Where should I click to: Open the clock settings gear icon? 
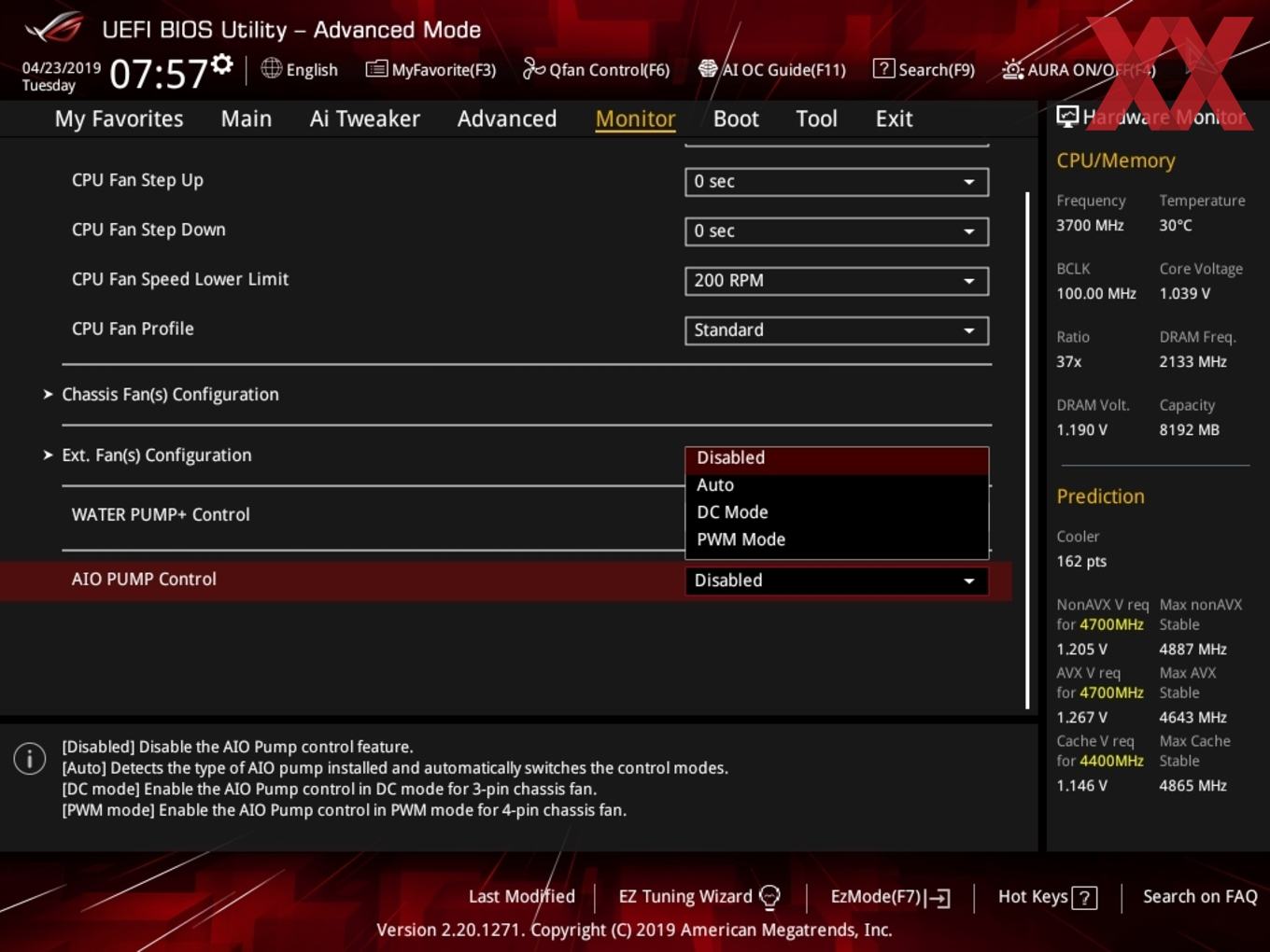pos(221,63)
